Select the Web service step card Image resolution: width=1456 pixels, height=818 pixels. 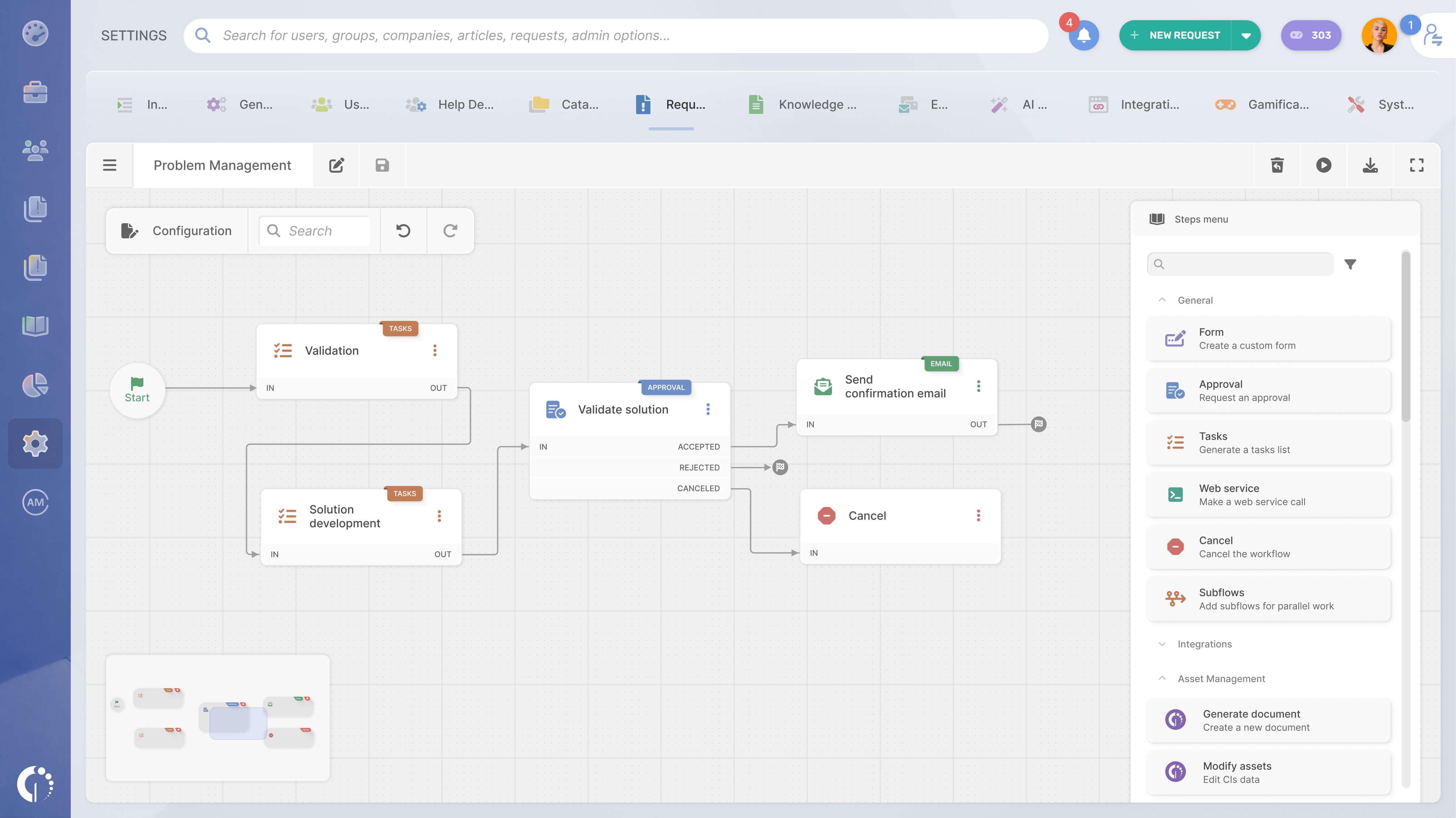(x=1268, y=495)
